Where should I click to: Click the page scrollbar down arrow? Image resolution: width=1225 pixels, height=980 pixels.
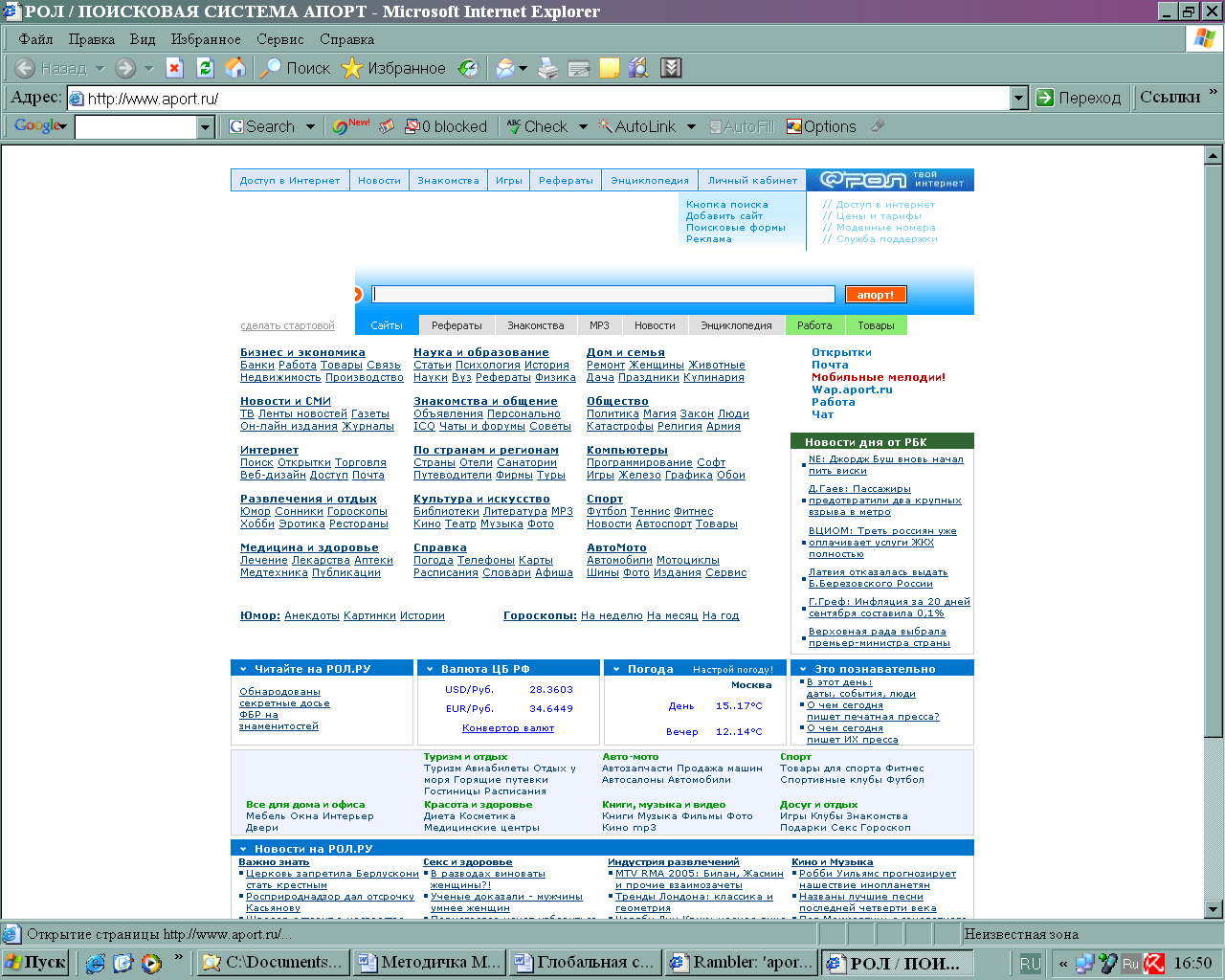click(1214, 908)
